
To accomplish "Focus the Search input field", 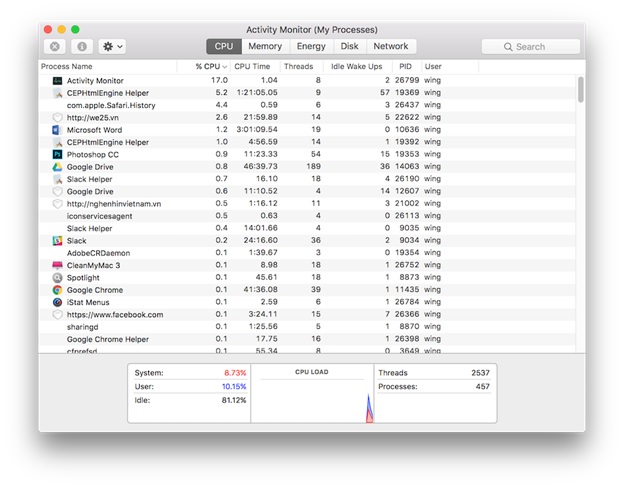I will (531, 47).
